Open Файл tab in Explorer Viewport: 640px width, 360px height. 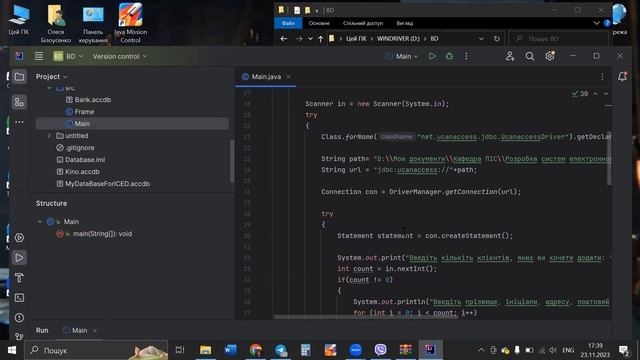click(x=288, y=23)
